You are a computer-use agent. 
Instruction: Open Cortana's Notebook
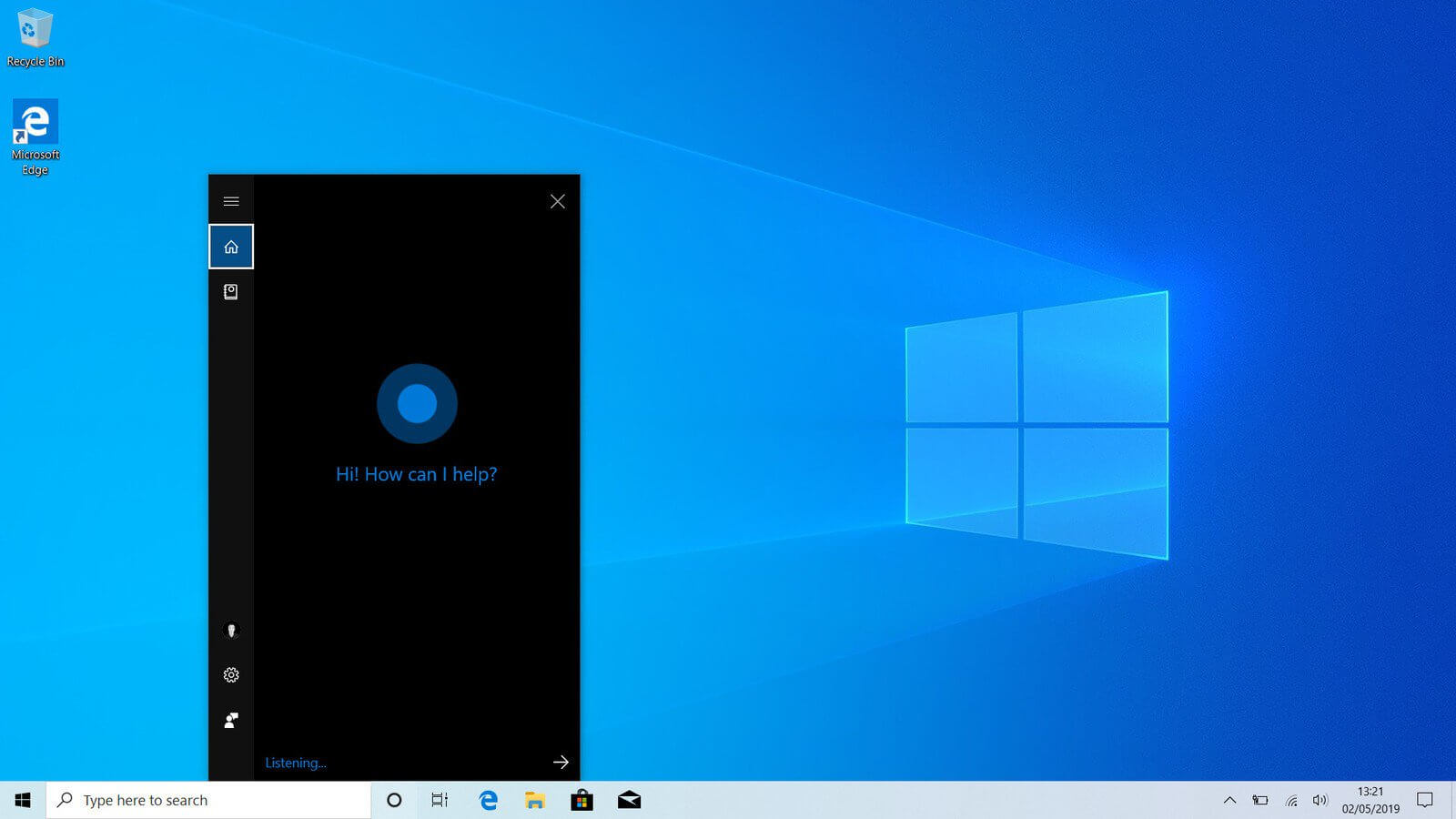click(x=231, y=291)
